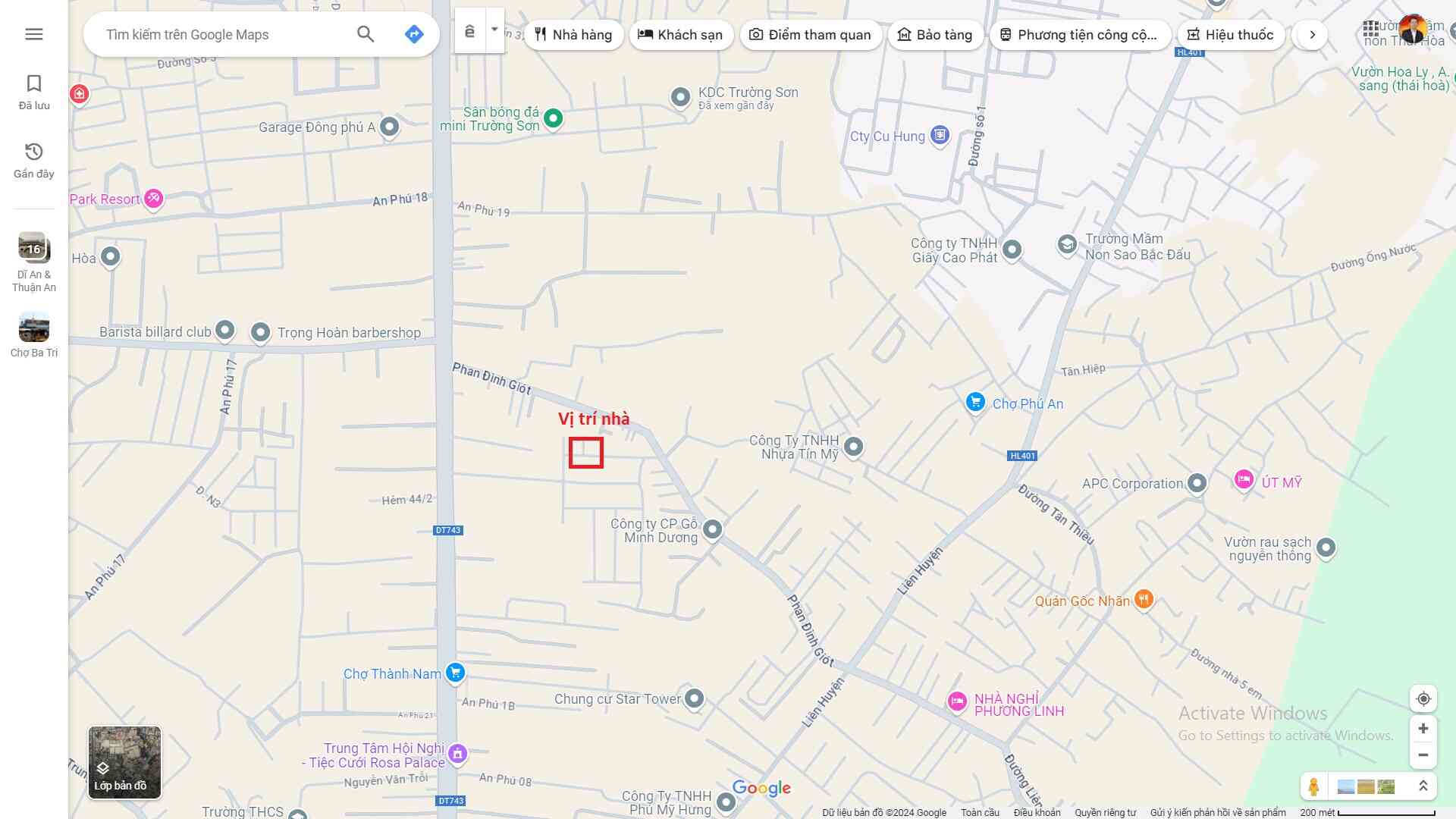The width and height of the screenshot is (1456, 819).
Task: Open dropdown arrow beside print icon
Action: click(x=494, y=30)
